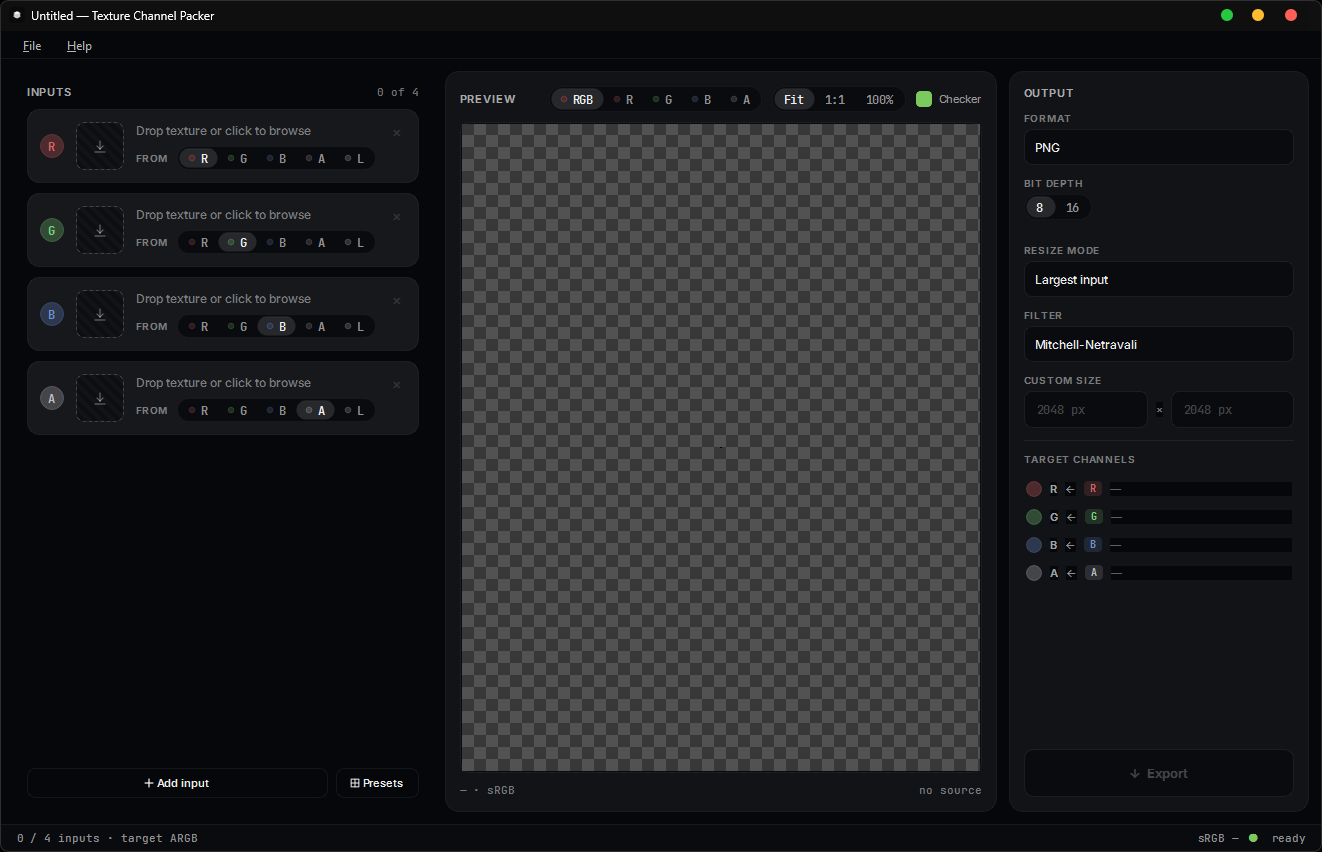Open file browser via R slot drop zone
This screenshot has width=1322, height=852.
(100, 146)
